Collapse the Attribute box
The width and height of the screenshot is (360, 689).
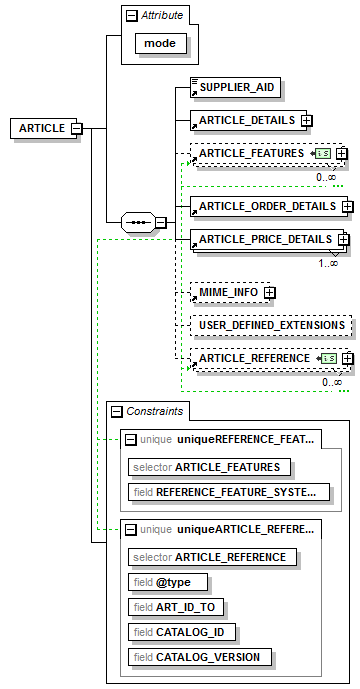click(131, 16)
